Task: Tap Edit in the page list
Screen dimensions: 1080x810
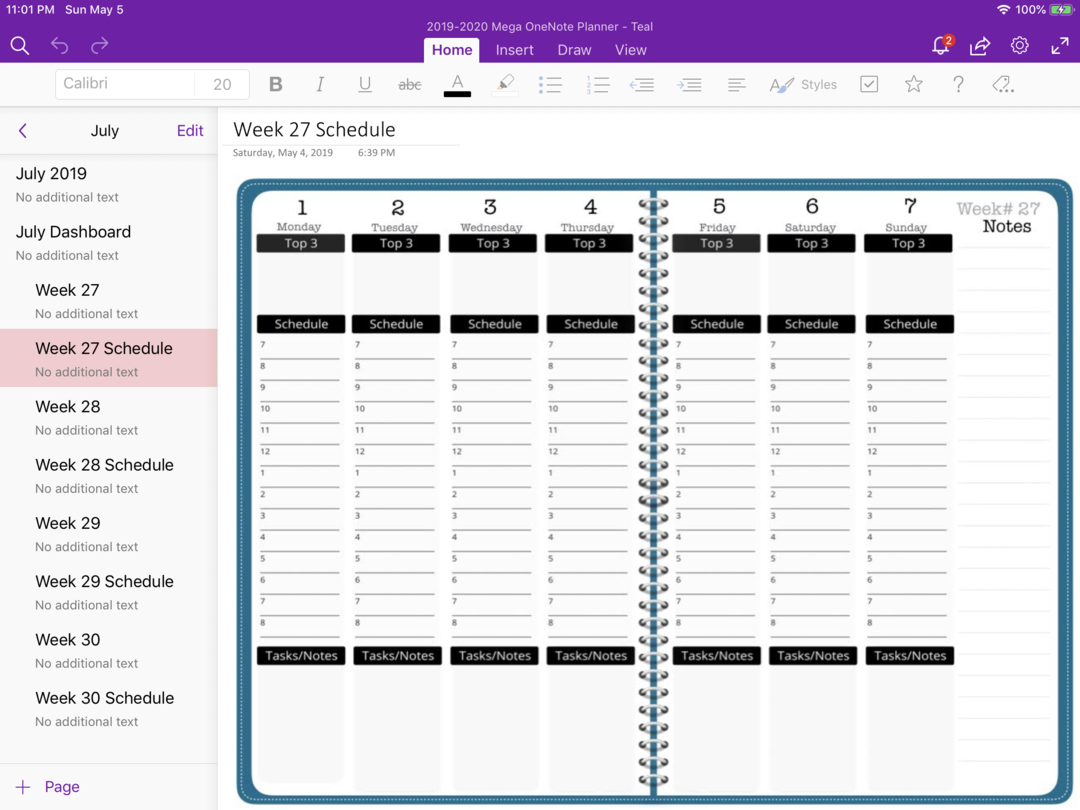Action: click(x=190, y=130)
